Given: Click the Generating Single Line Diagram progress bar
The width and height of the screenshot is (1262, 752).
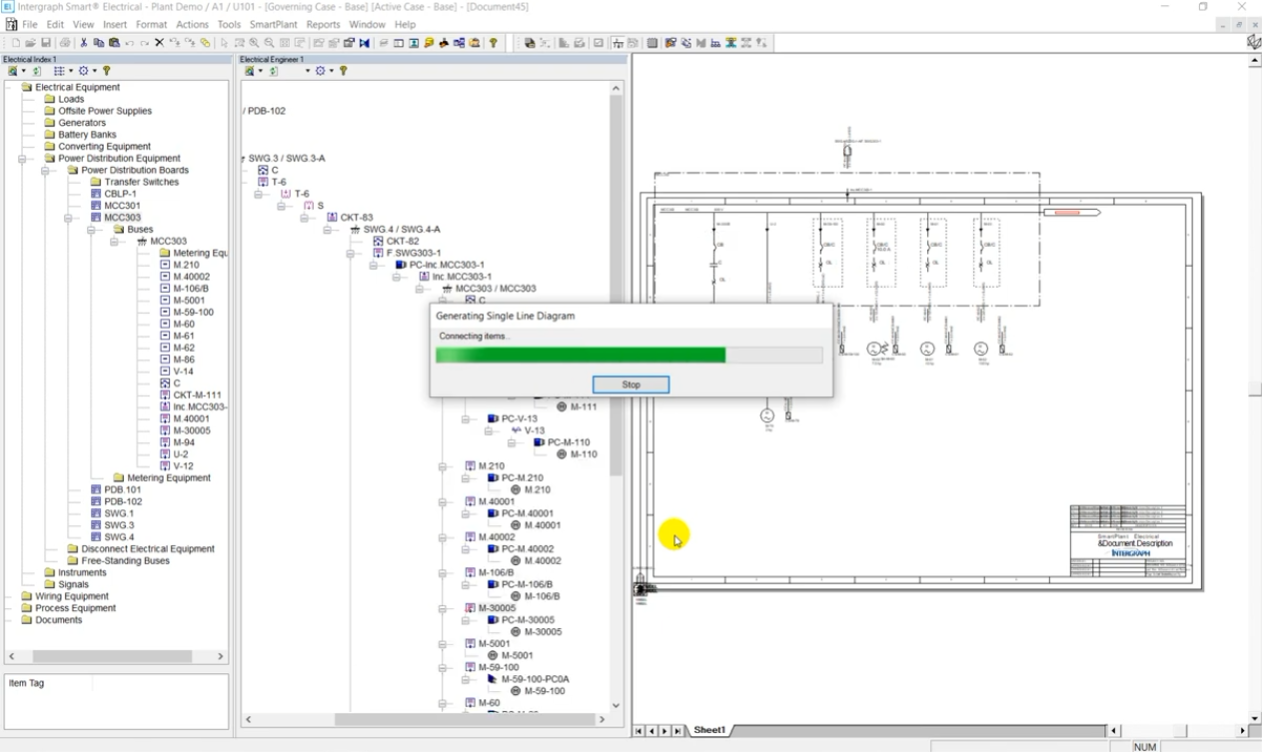Looking at the screenshot, I should pos(629,355).
